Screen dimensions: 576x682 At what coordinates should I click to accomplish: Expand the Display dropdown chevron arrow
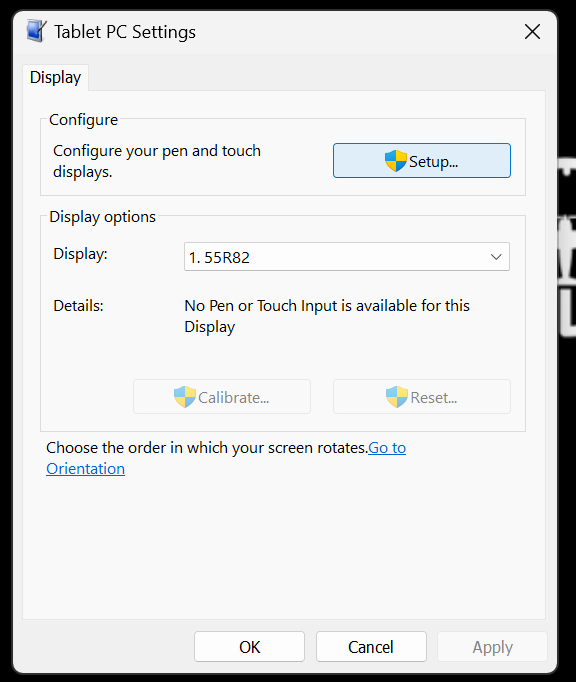click(x=496, y=257)
